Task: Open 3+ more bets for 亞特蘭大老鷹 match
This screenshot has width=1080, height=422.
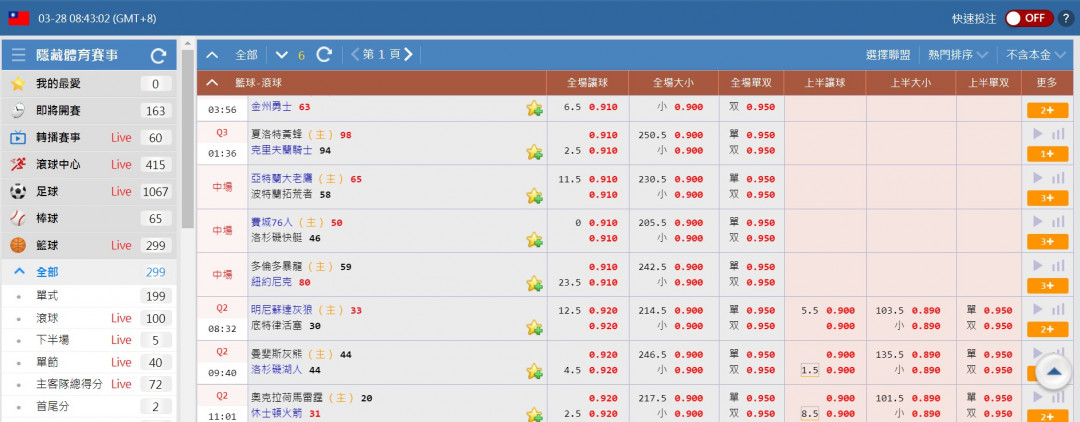Action: 1047,198
